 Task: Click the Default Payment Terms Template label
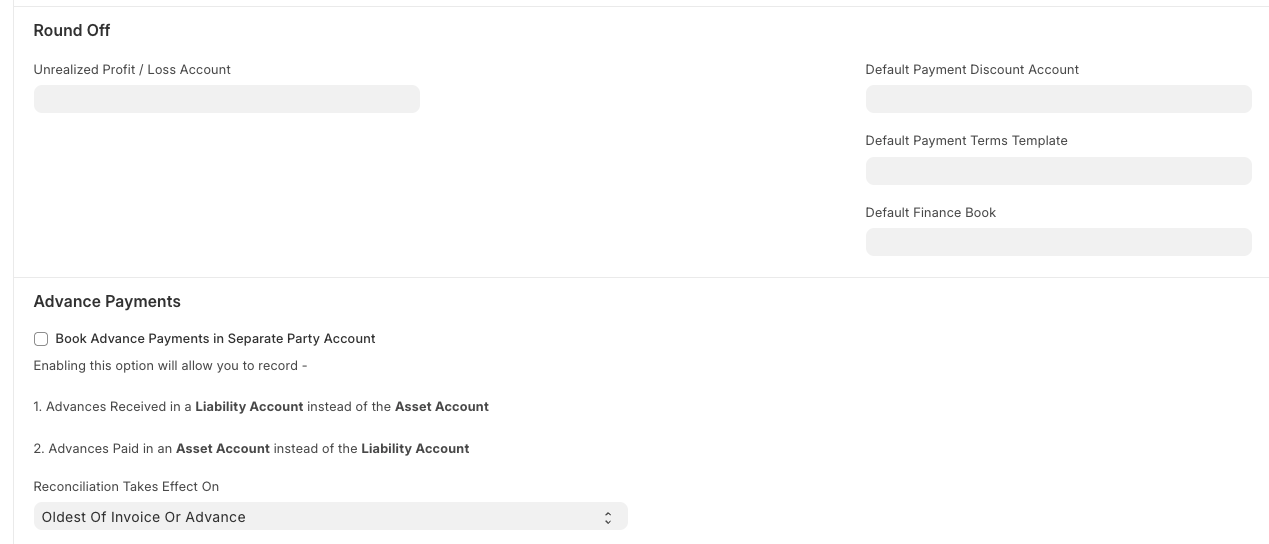coord(966,141)
